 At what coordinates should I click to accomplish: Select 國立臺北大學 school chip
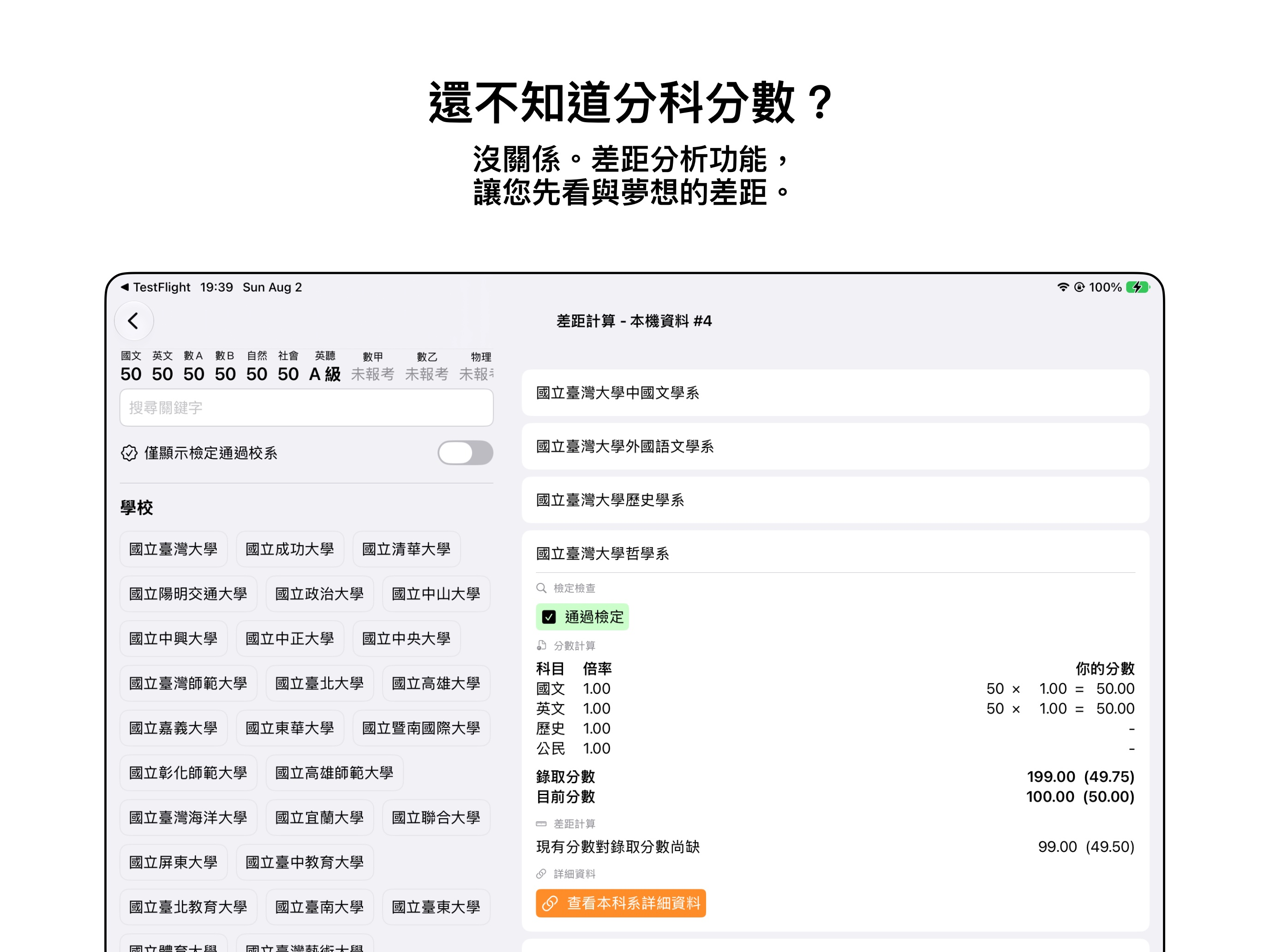click(320, 684)
